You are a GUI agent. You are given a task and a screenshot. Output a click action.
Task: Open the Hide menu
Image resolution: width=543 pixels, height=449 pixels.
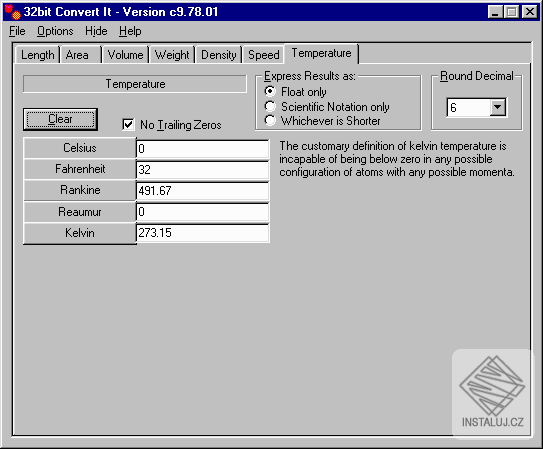(x=96, y=32)
